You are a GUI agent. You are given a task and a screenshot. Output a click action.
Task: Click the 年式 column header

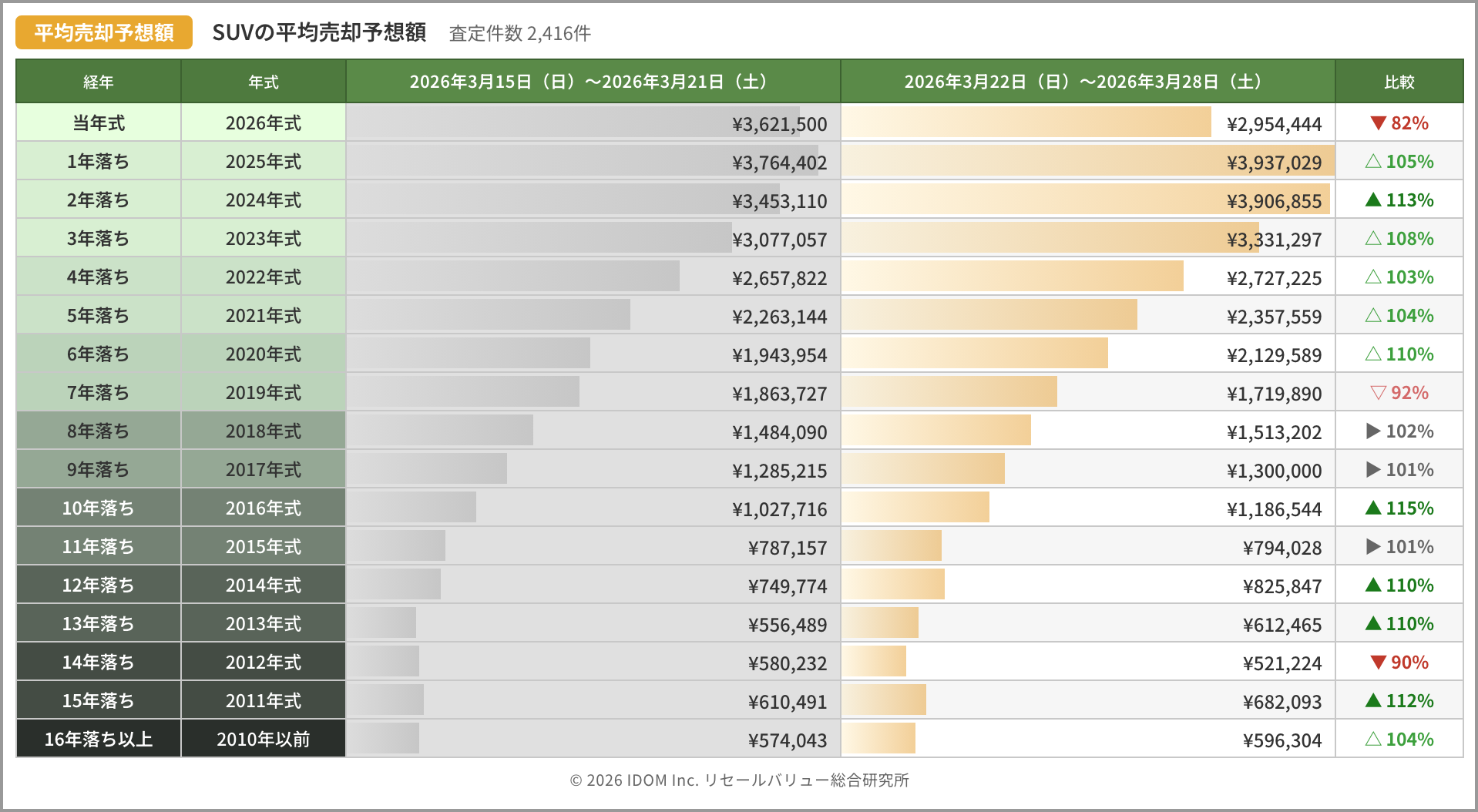pyautogui.click(x=264, y=82)
